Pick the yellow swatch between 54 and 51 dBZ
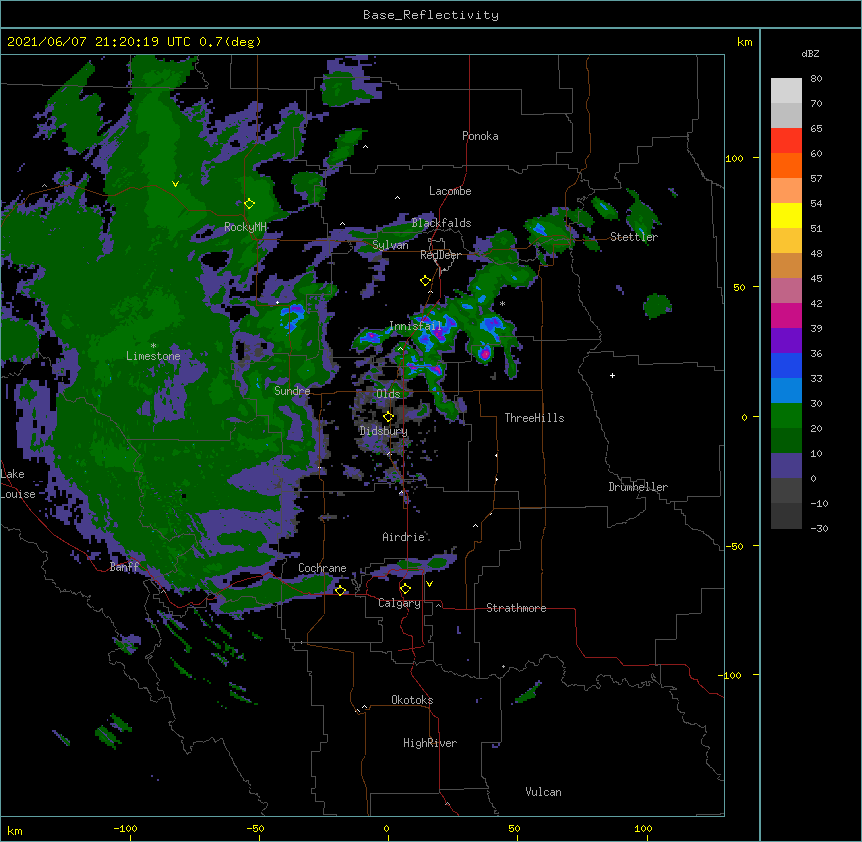The width and height of the screenshot is (862, 842). [x=786, y=215]
